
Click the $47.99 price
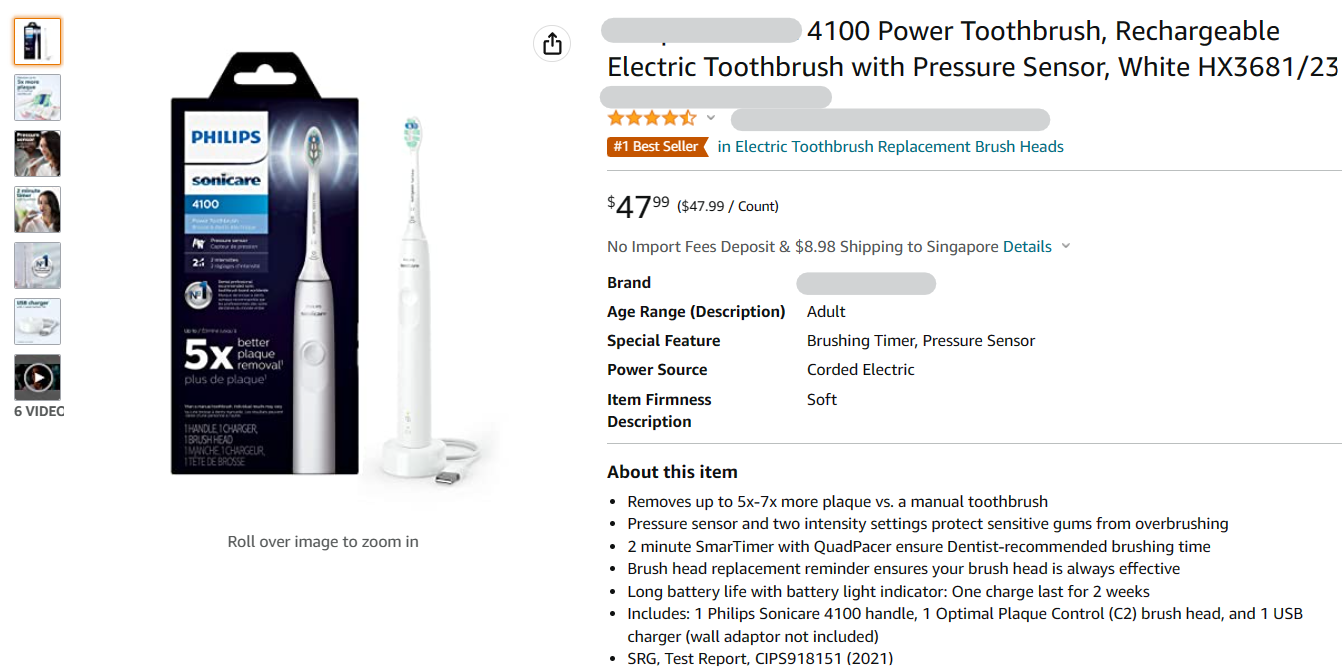(x=639, y=206)
